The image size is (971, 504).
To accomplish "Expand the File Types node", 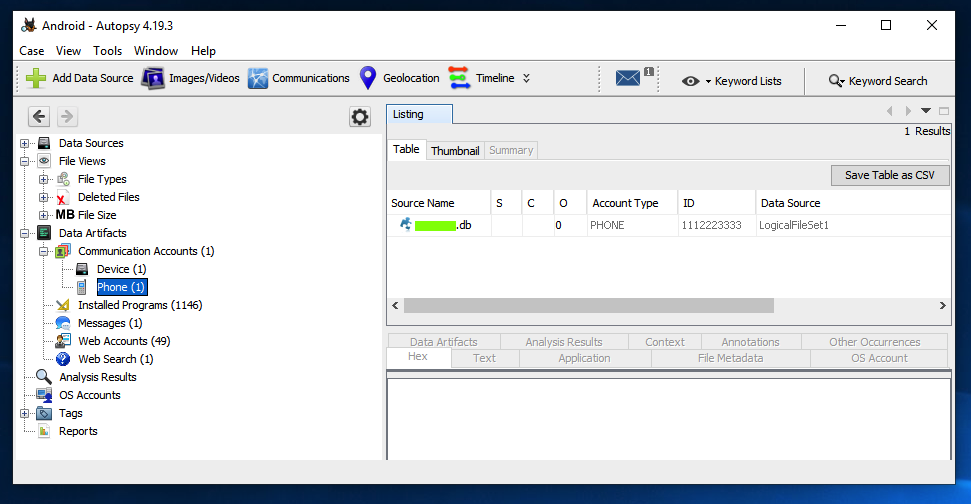I will coord(43,179).
